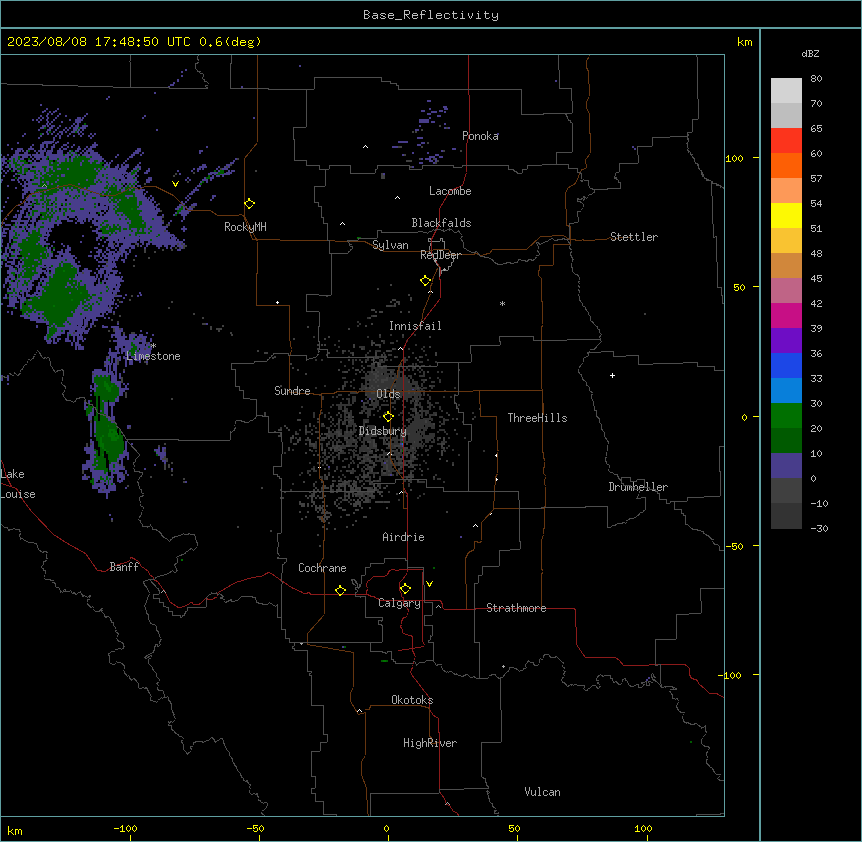Click the 80 value on the dBZ scale

click(816, 79)
